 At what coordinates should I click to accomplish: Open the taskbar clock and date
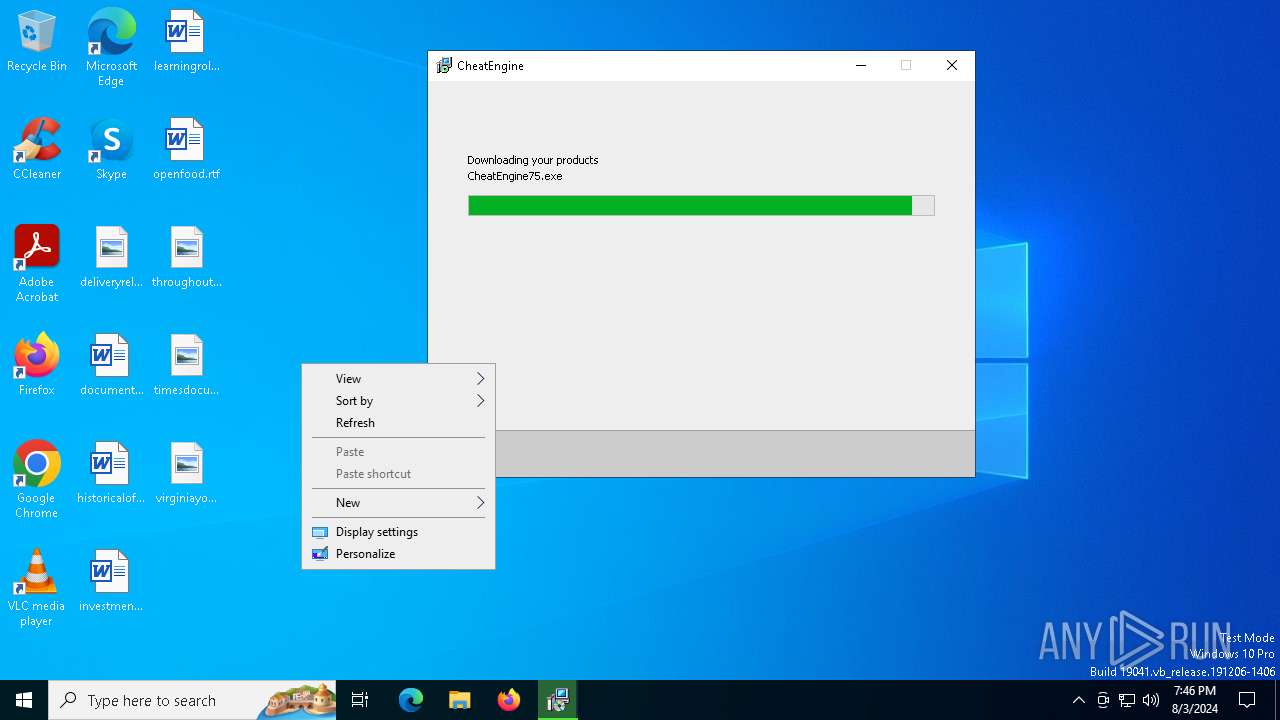point(1195,700)
